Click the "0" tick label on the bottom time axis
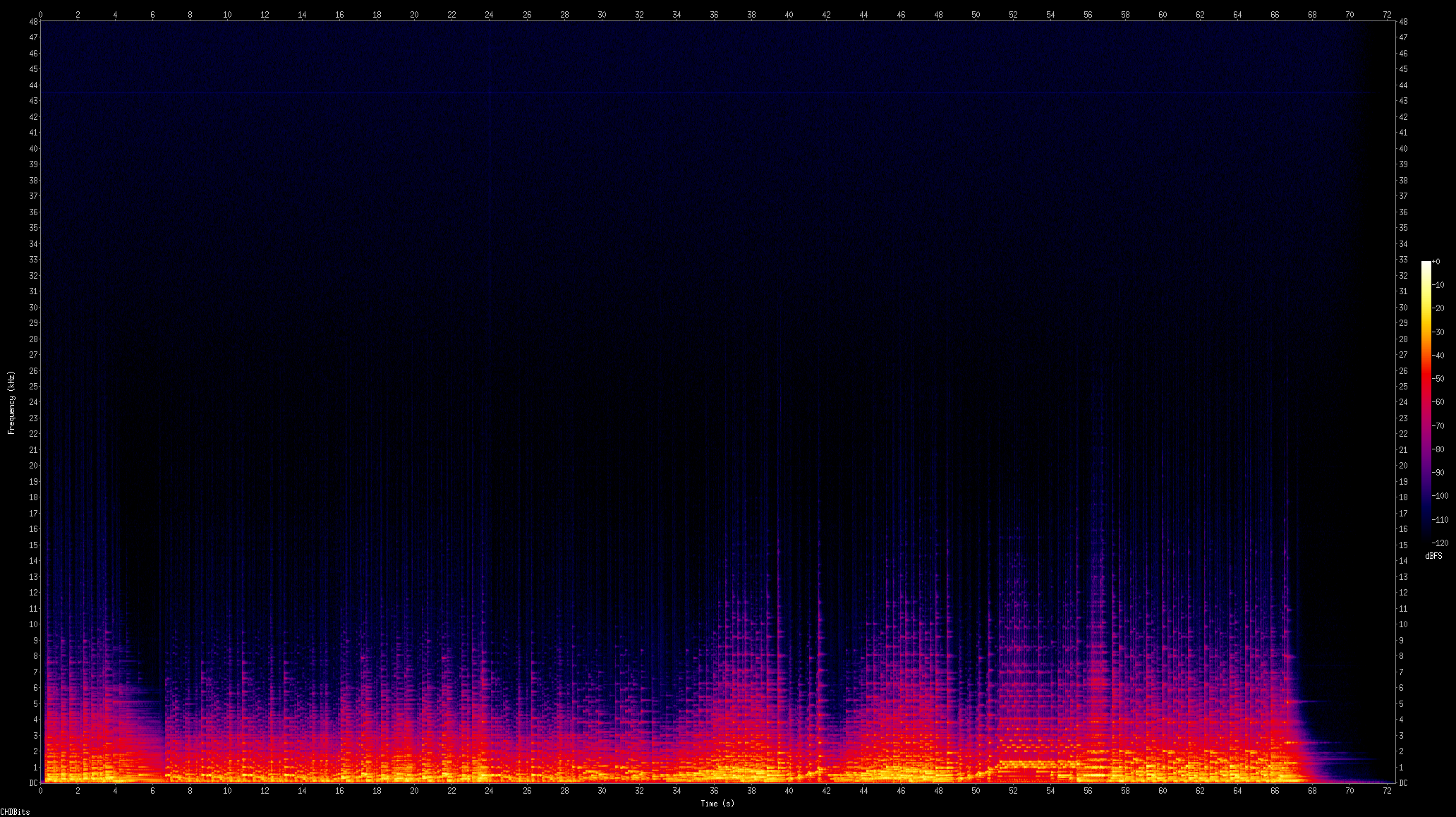The image size is (1456, 817). click(41, 791)
